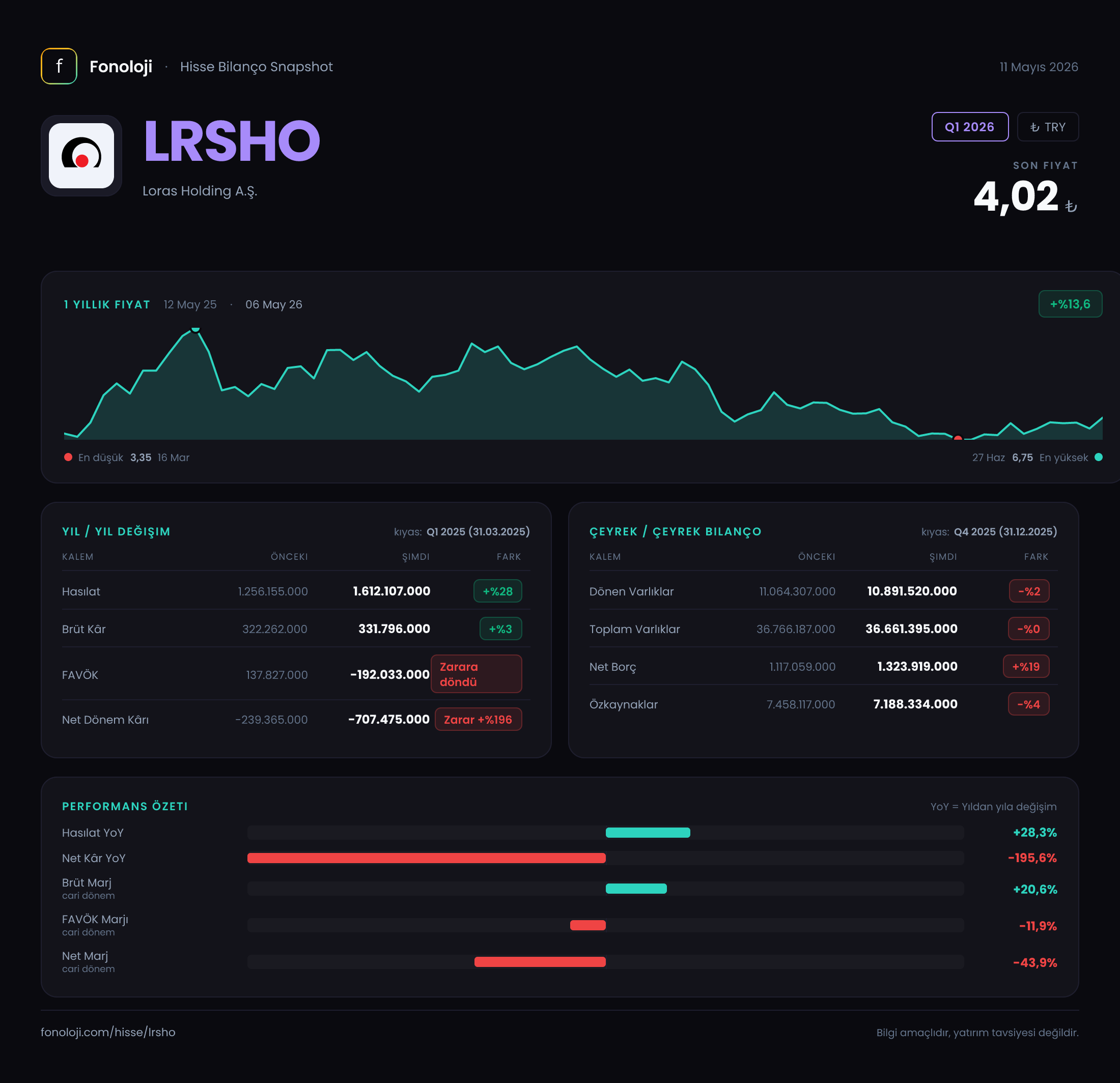Viewport: 1120px width, 1083px height.
Task: Click the Hasılat YoY teal bar
Action: pyautogui.click(x=648, y=832)
